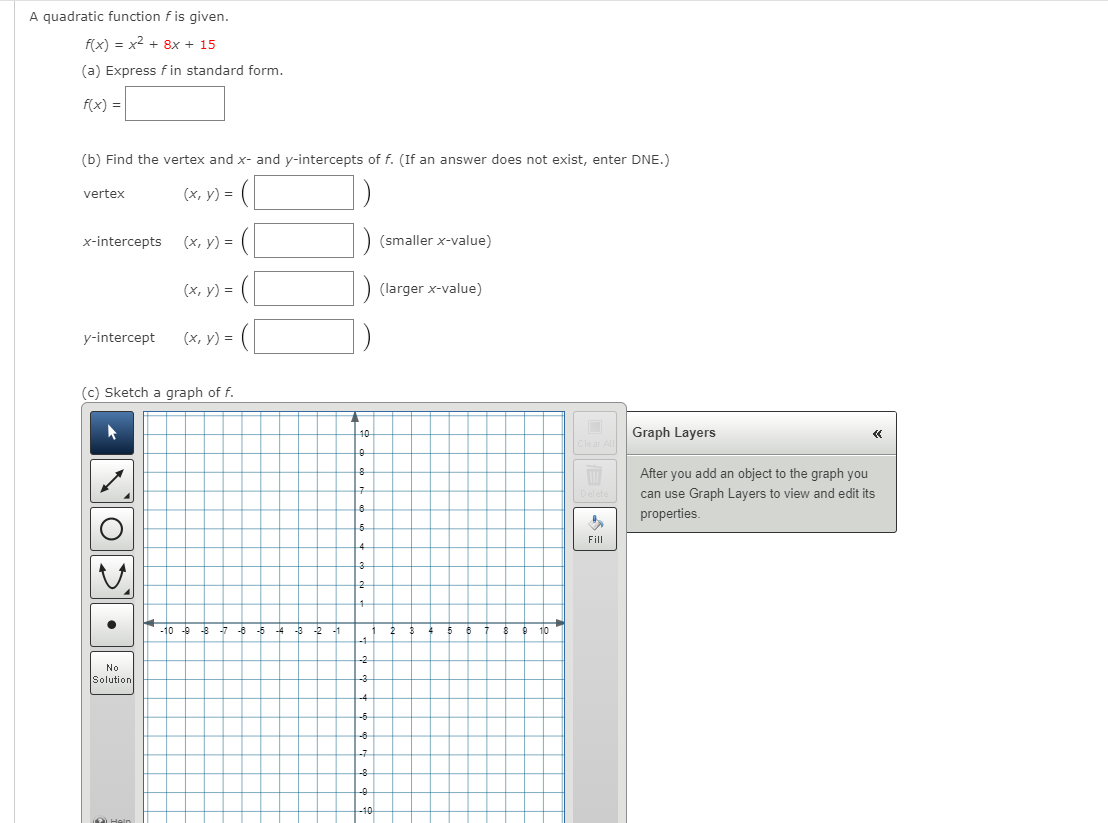Collapse the Graph Layers panel with the chevron
This screenshot has width=1108, height=823.
(877, 433)
